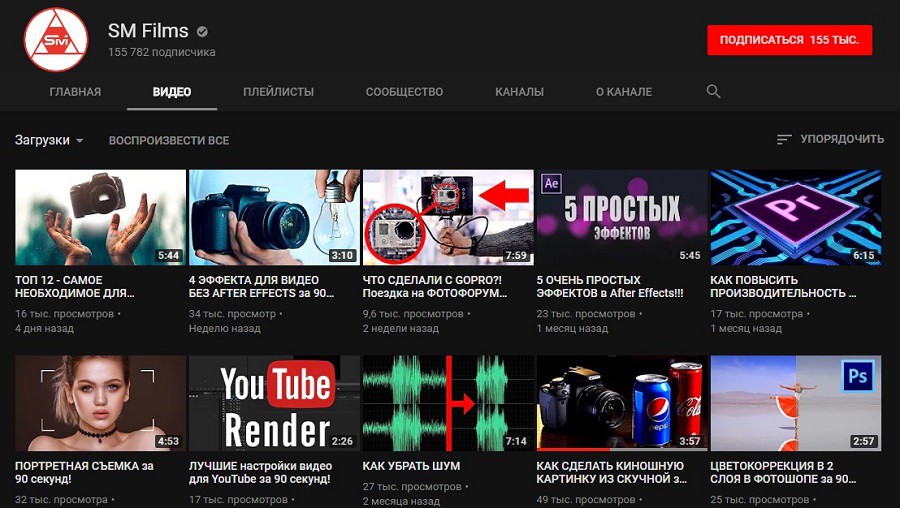
Task: Click the title ТОП 12 - САМОЕ НЕОБХОДИМОЕ ДЛЯ
Action: [x=75, y=286]
